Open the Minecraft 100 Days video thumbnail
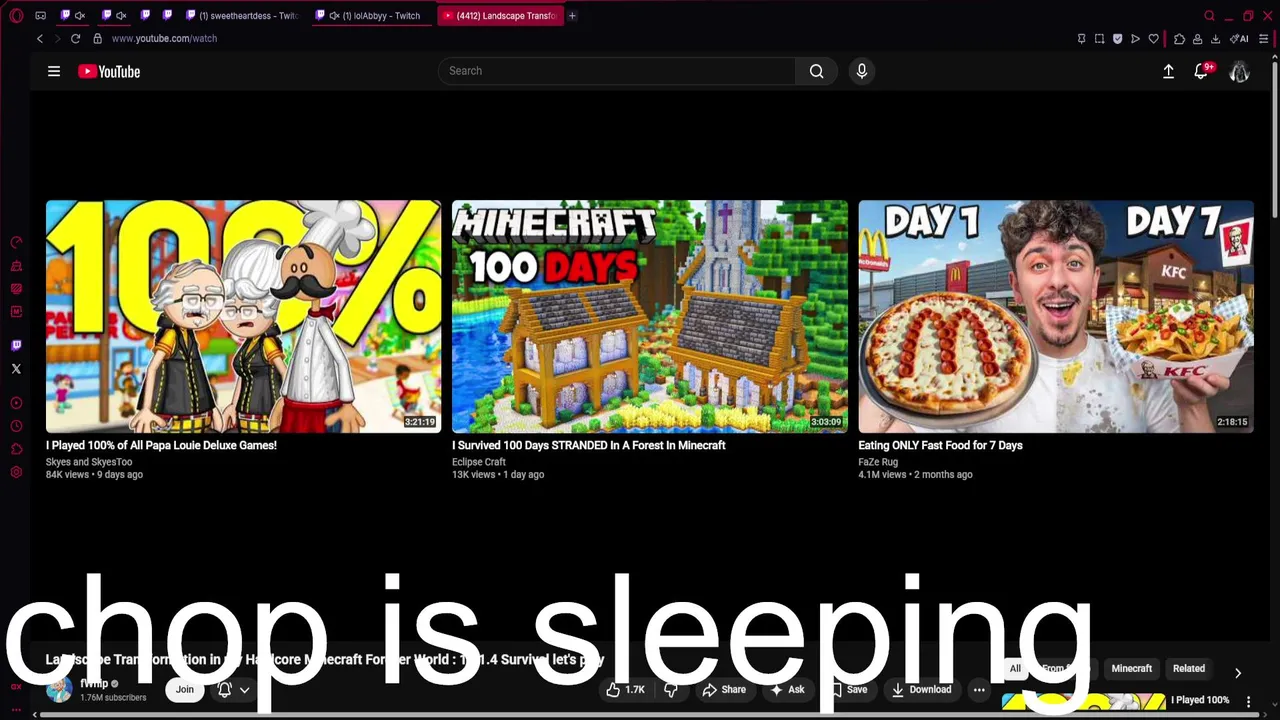The image size is (1280, 720). click(x=650, y=316)
